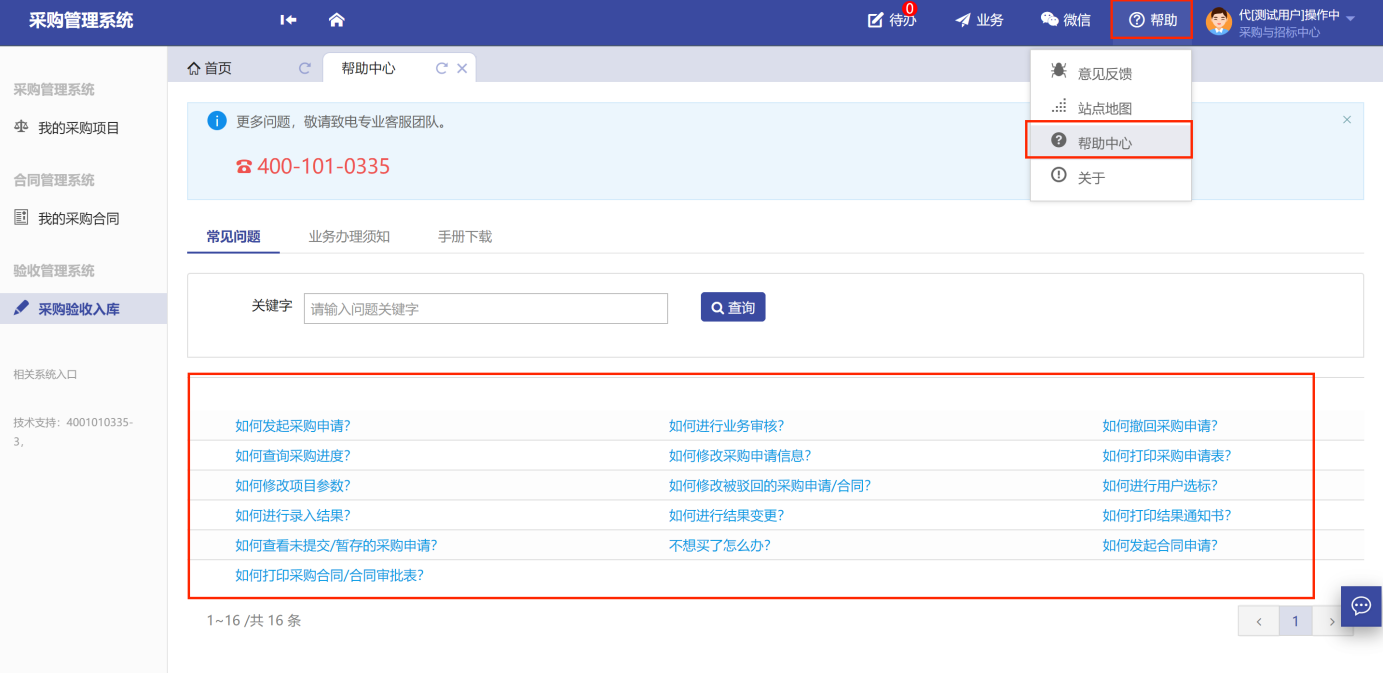
Task: Expand the 帮助 dropdown menu
Action: [1152, 20]
